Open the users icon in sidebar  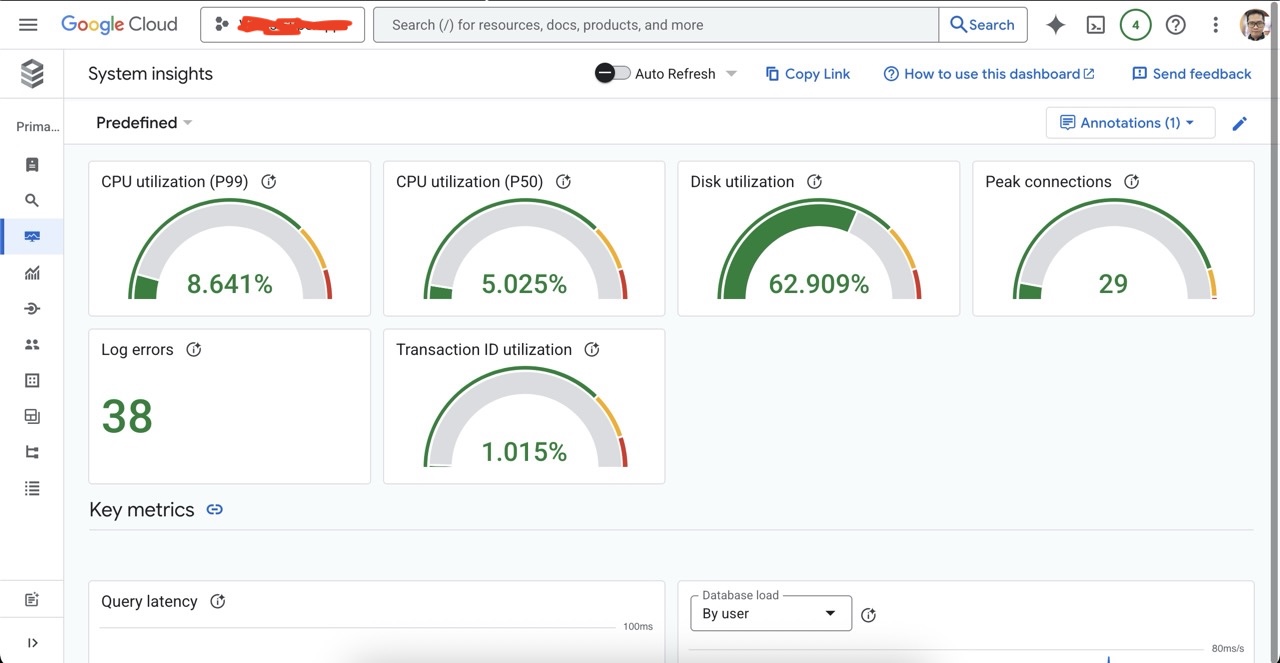pos(32,345)
